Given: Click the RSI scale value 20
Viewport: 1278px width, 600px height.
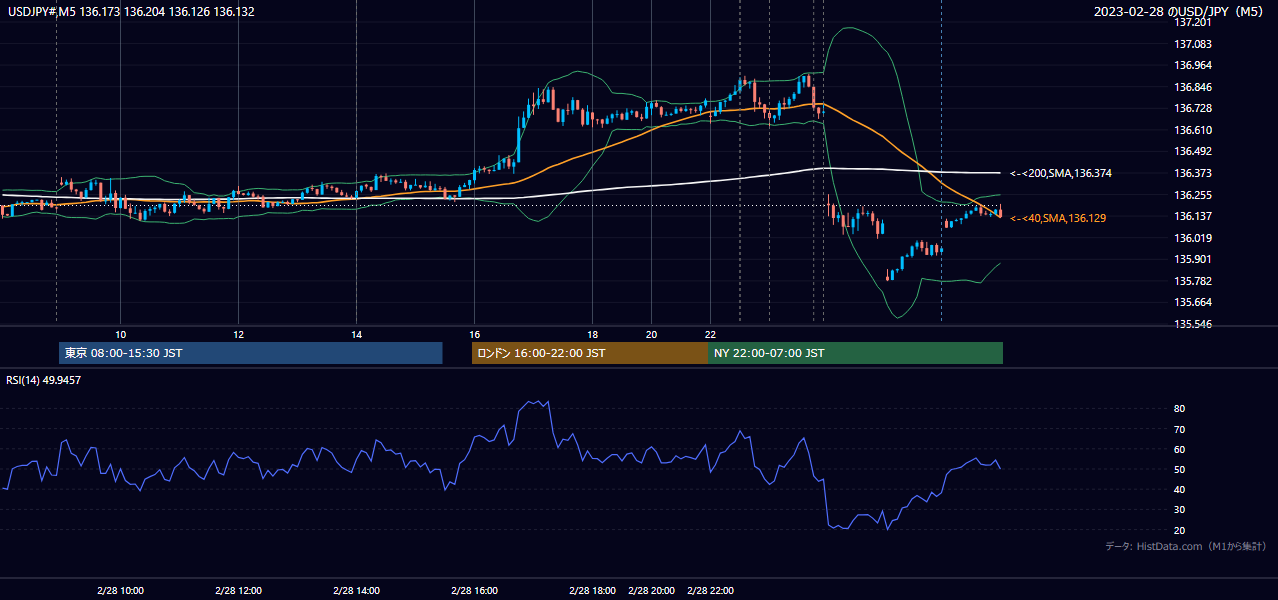Looking at the screenshot, I should 1179,530.
